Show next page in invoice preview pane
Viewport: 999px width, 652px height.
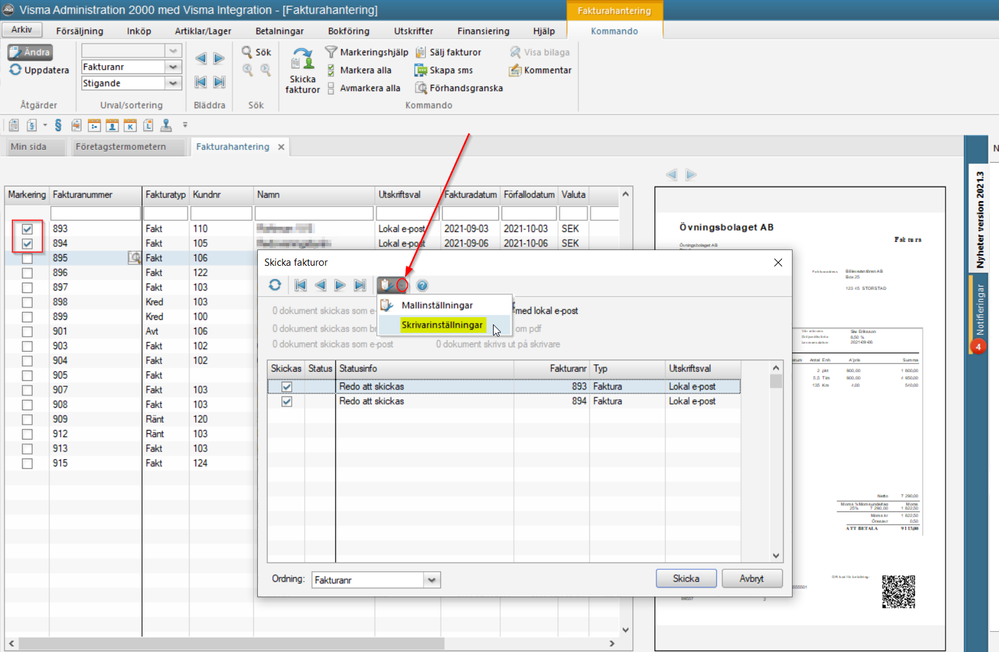coord(691,174)
